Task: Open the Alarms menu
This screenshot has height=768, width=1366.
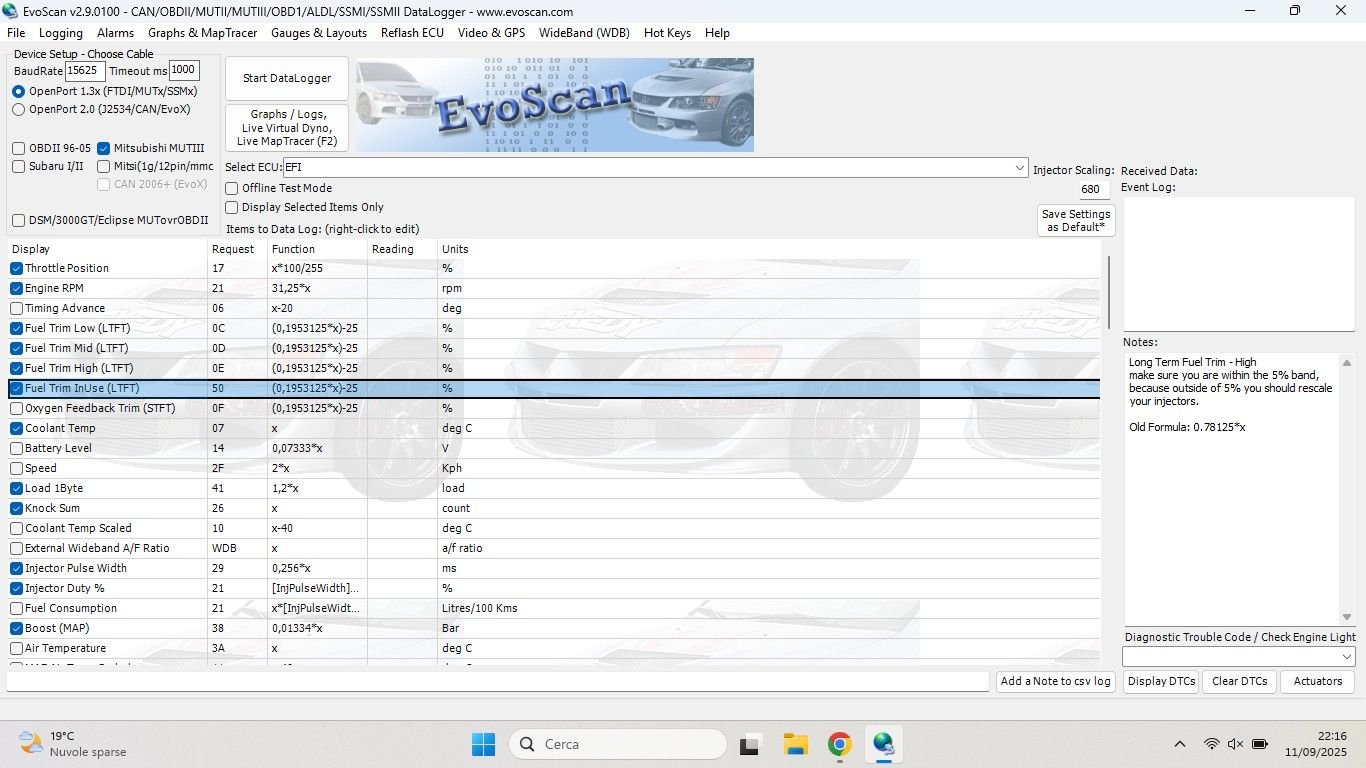Action: 115,33
